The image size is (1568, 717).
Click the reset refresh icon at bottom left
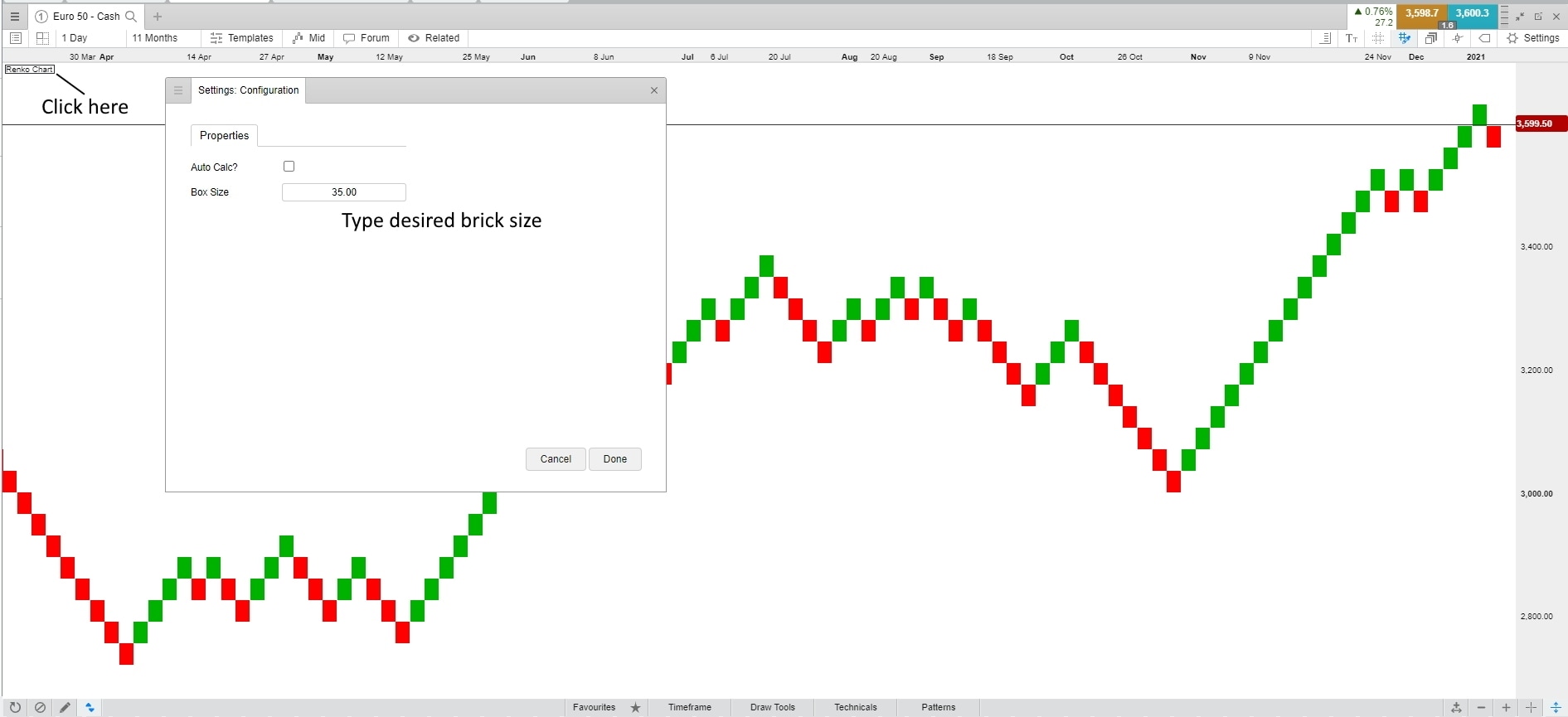point(15,708)
